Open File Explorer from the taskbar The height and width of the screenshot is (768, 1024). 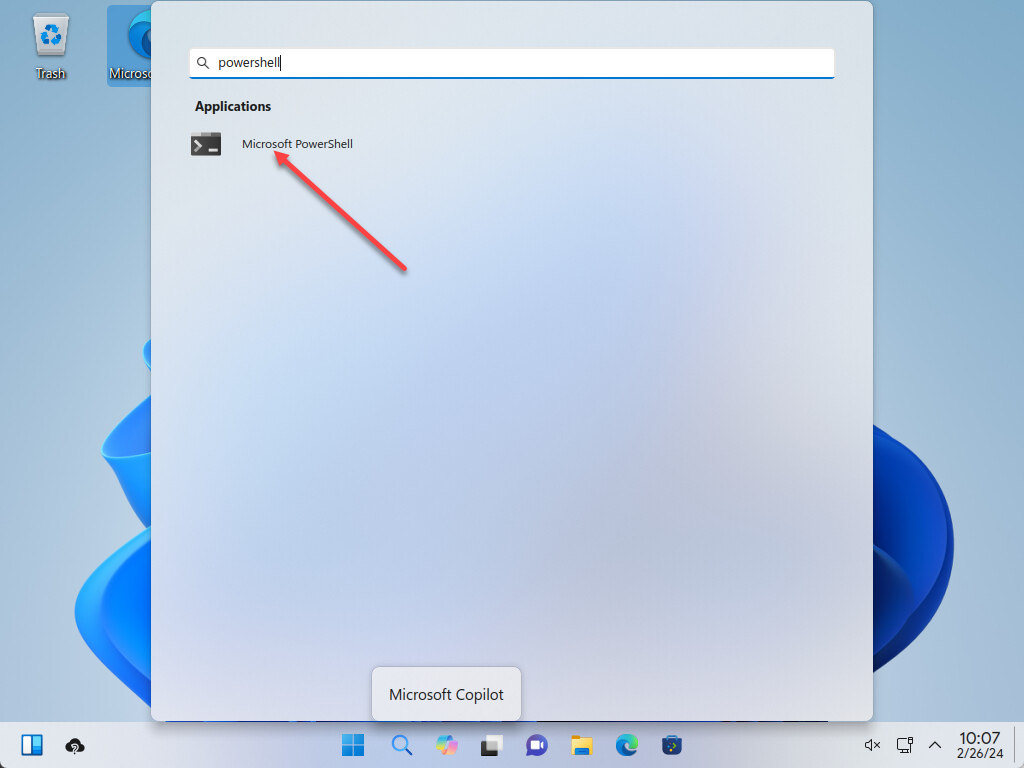(x=582, y=745)
